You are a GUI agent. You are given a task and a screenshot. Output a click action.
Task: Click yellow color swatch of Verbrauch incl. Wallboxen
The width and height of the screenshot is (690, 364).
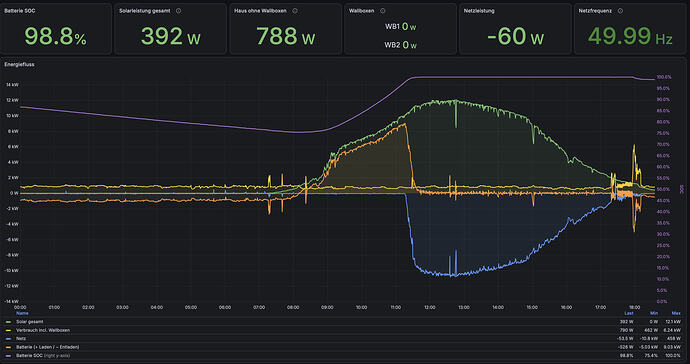coord(8,330)
